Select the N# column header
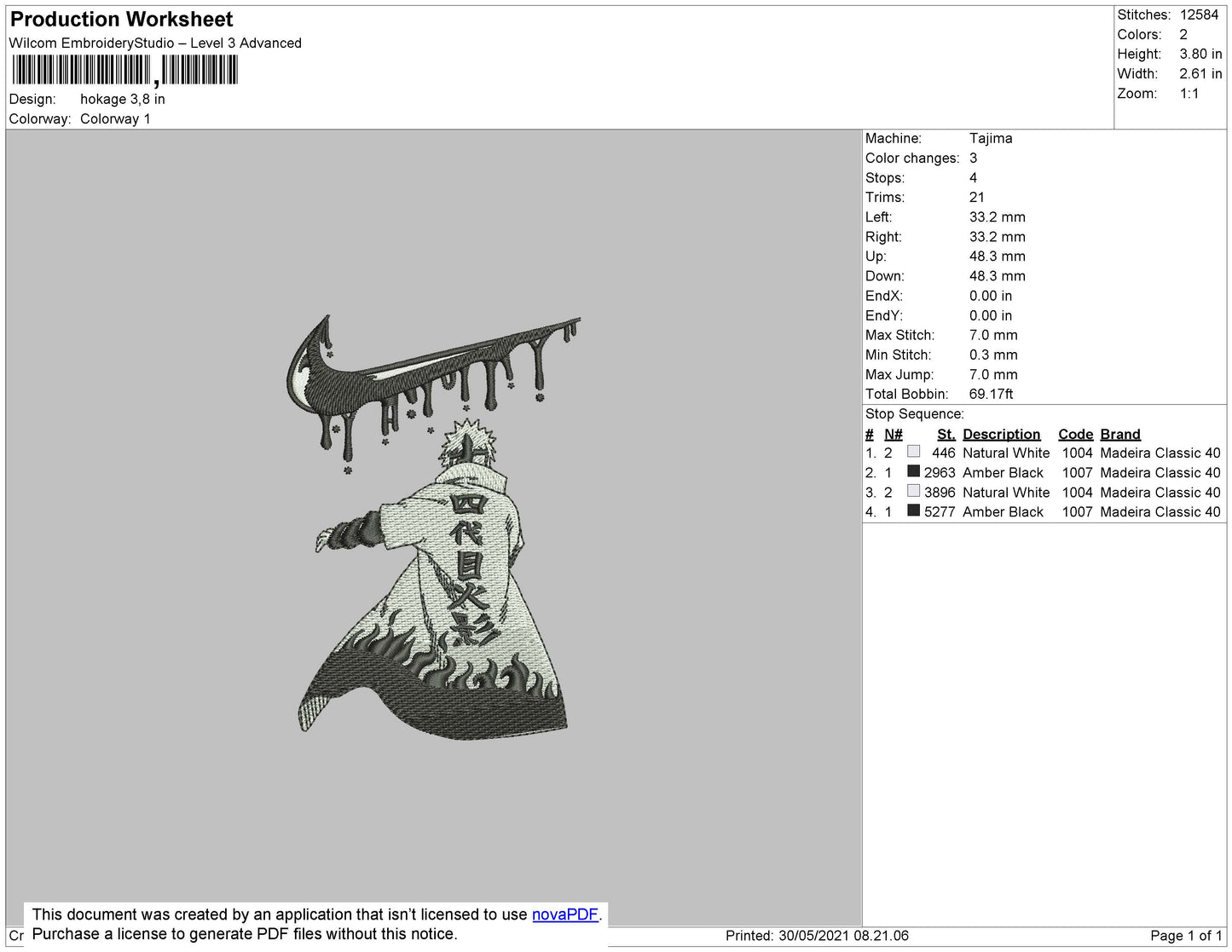This screenshot has width=1232, height=952. (x=893, y=434)
